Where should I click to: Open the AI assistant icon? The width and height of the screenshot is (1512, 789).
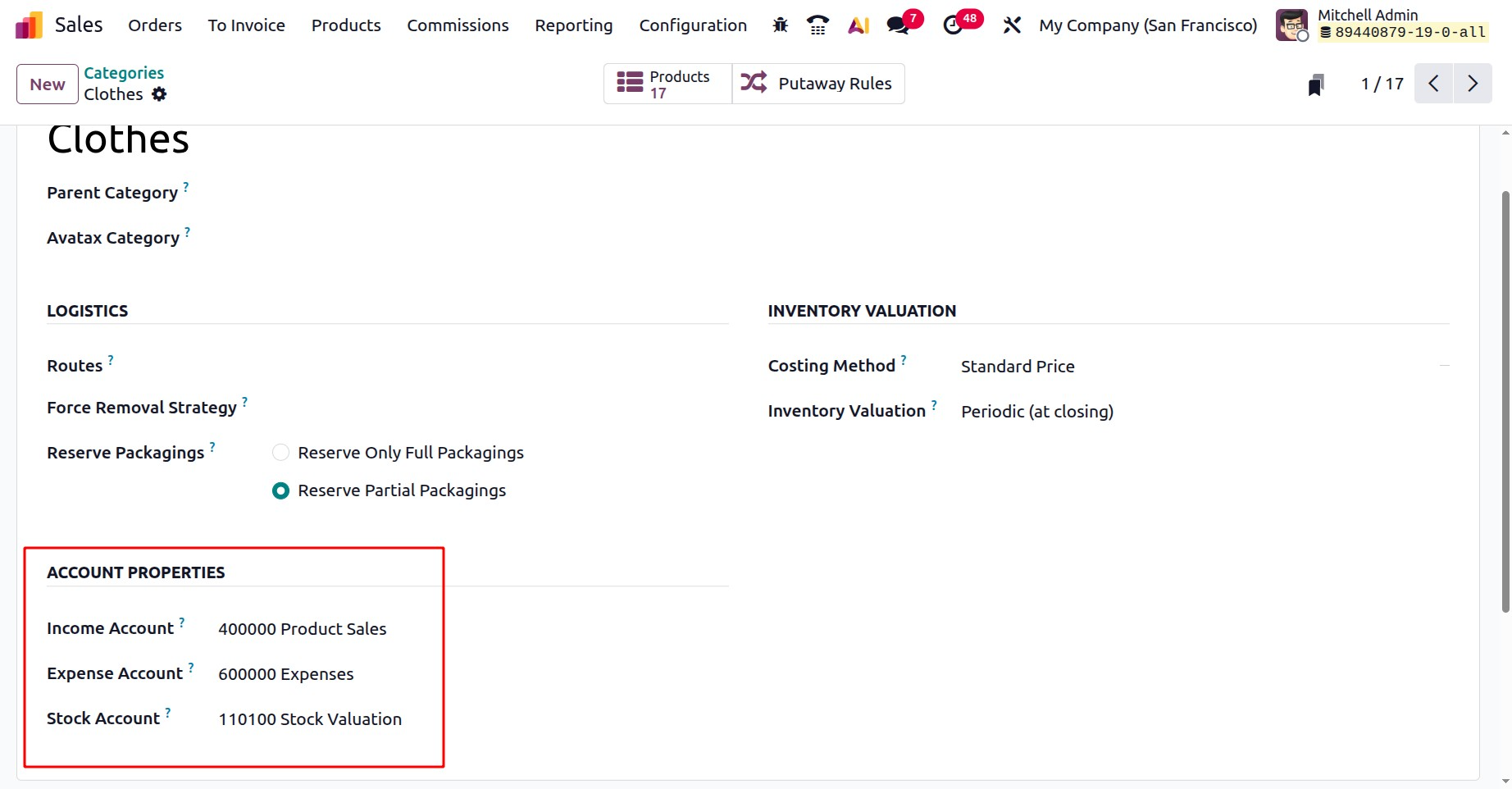tap(858, 25)
